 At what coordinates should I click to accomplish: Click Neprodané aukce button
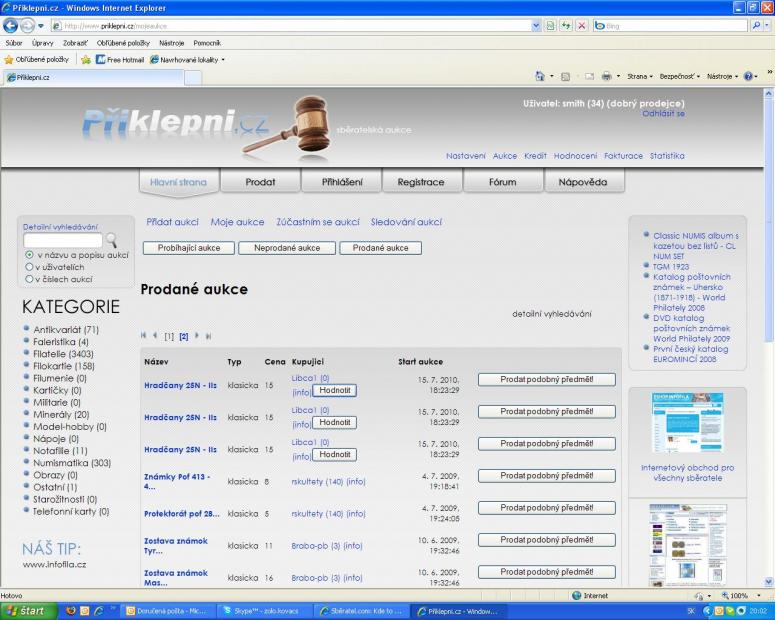point(287,248)
